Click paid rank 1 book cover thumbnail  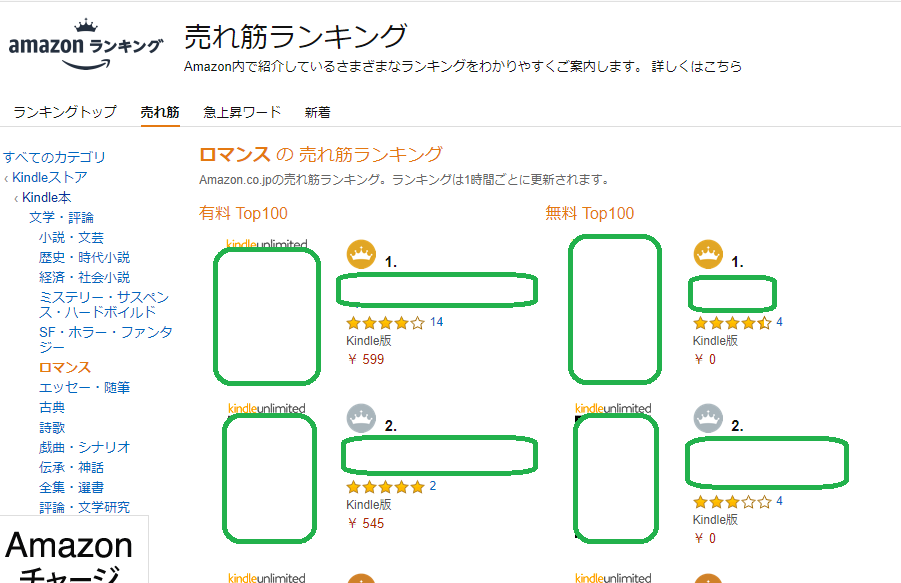point(268,316)
